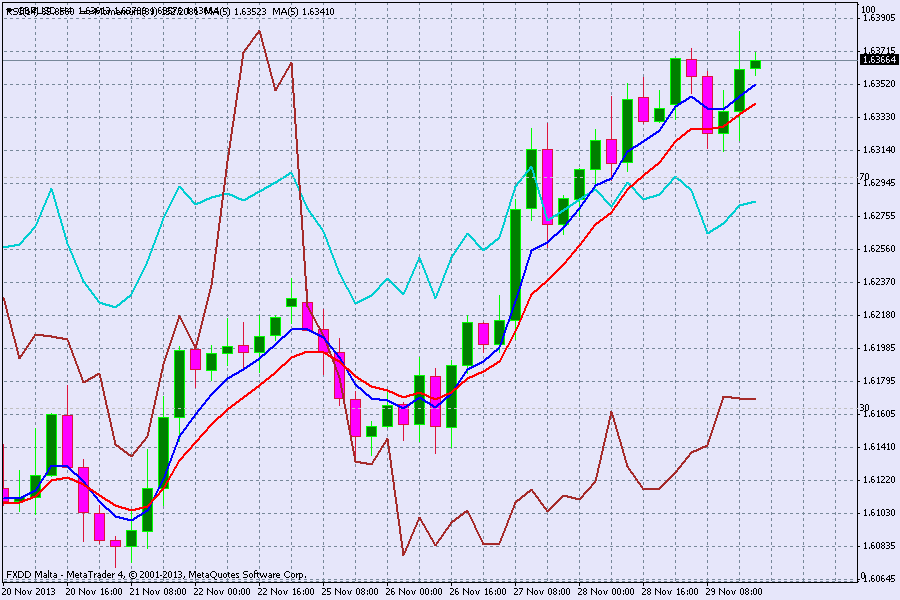The height and width of the screenshot is (600, 900).
Task: Click the level 100 label at top right
Action: [x=868, y=9]
